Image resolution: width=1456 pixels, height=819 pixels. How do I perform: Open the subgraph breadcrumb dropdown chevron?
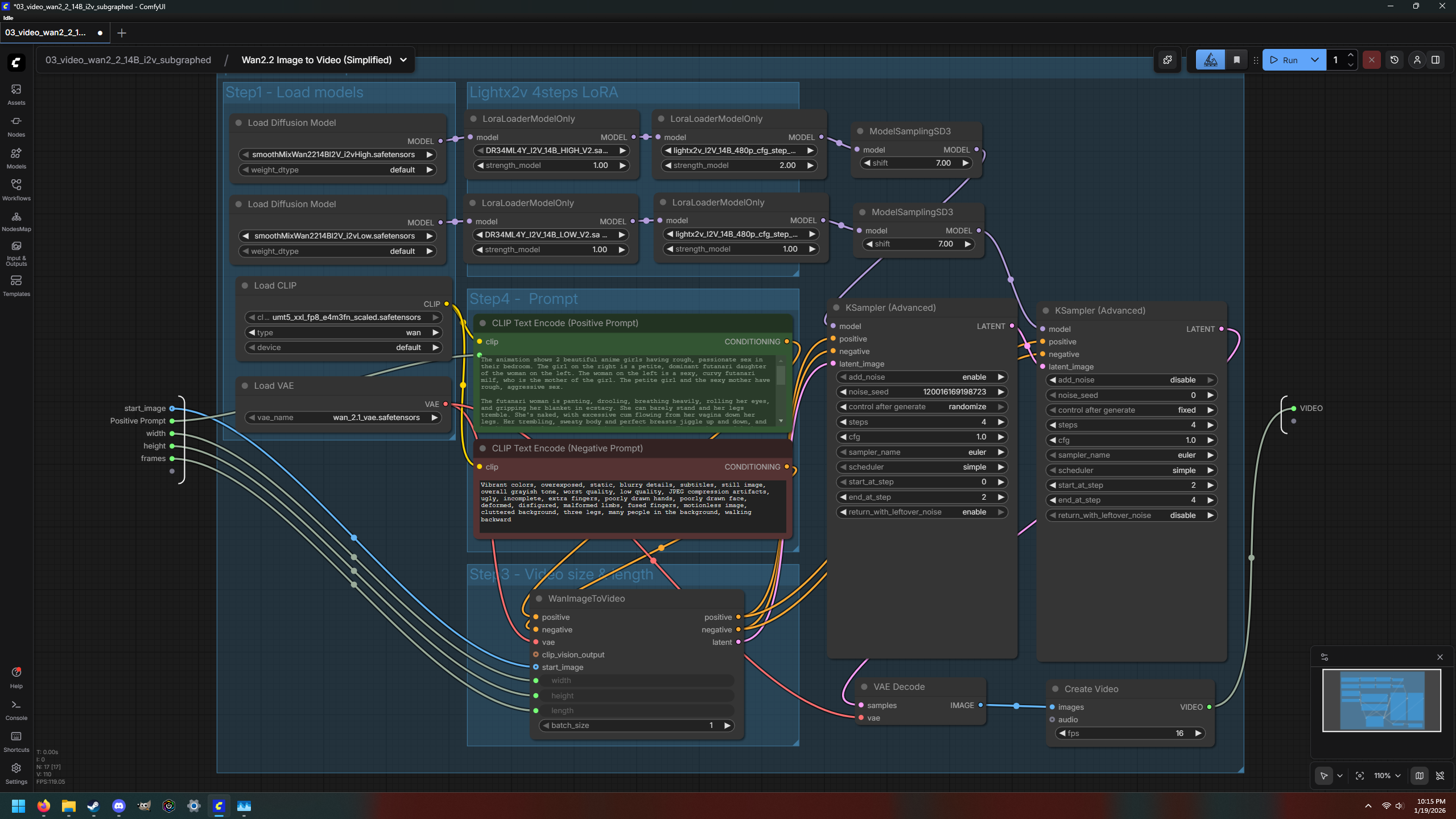403,60
